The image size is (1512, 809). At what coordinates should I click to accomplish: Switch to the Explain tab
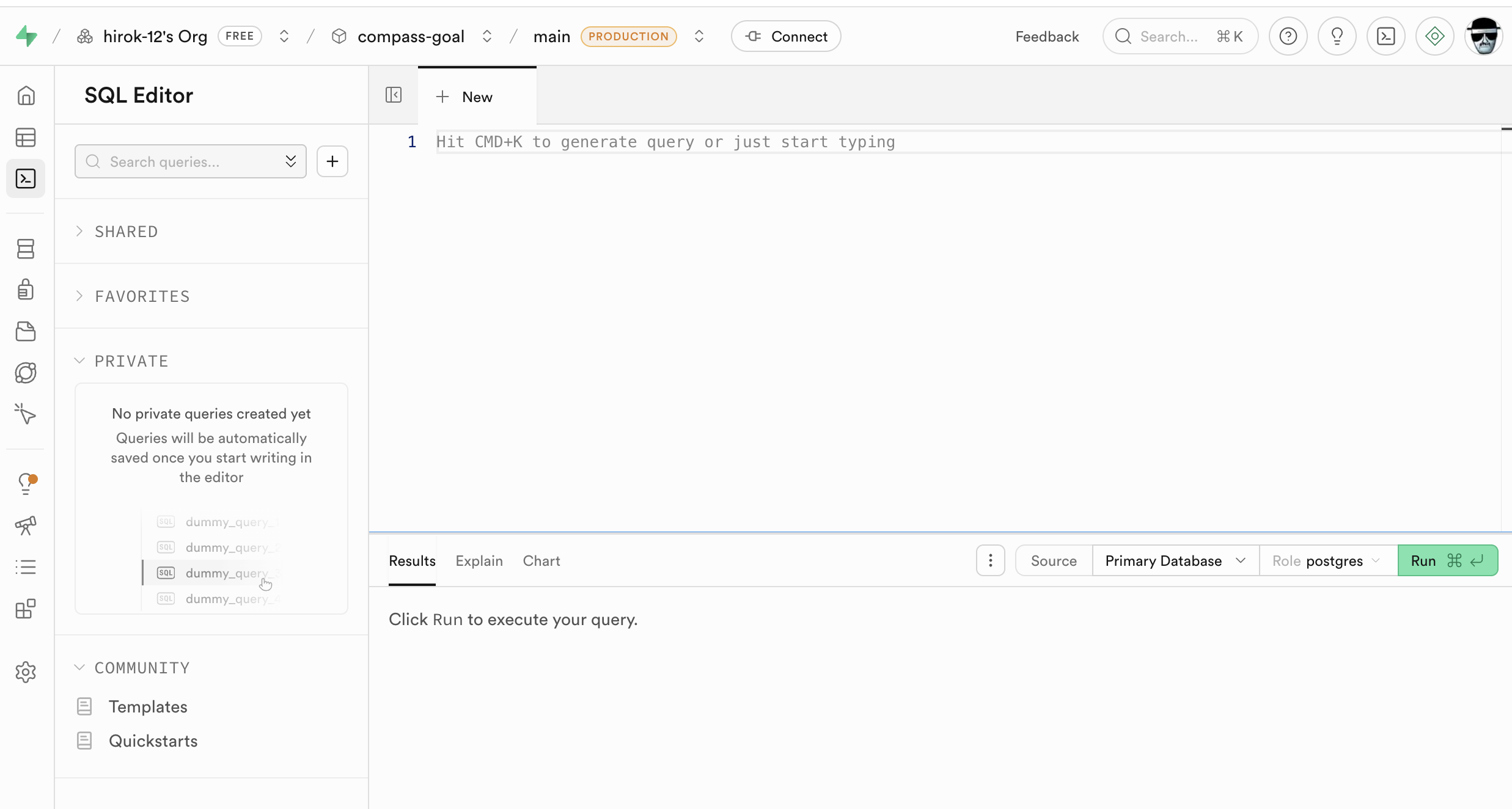(x=479, y=560)
